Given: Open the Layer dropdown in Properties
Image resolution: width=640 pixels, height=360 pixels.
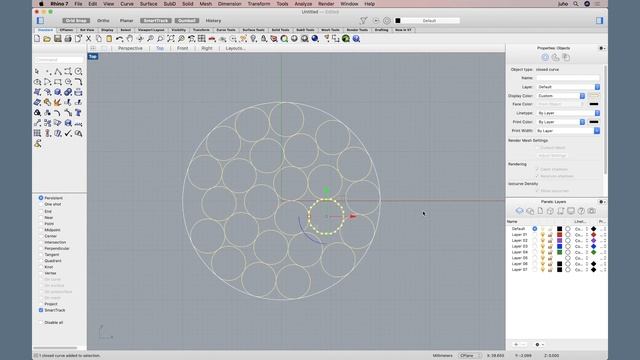Looking at the screenshot, I should pyautogui.click(x=568, y=87).
